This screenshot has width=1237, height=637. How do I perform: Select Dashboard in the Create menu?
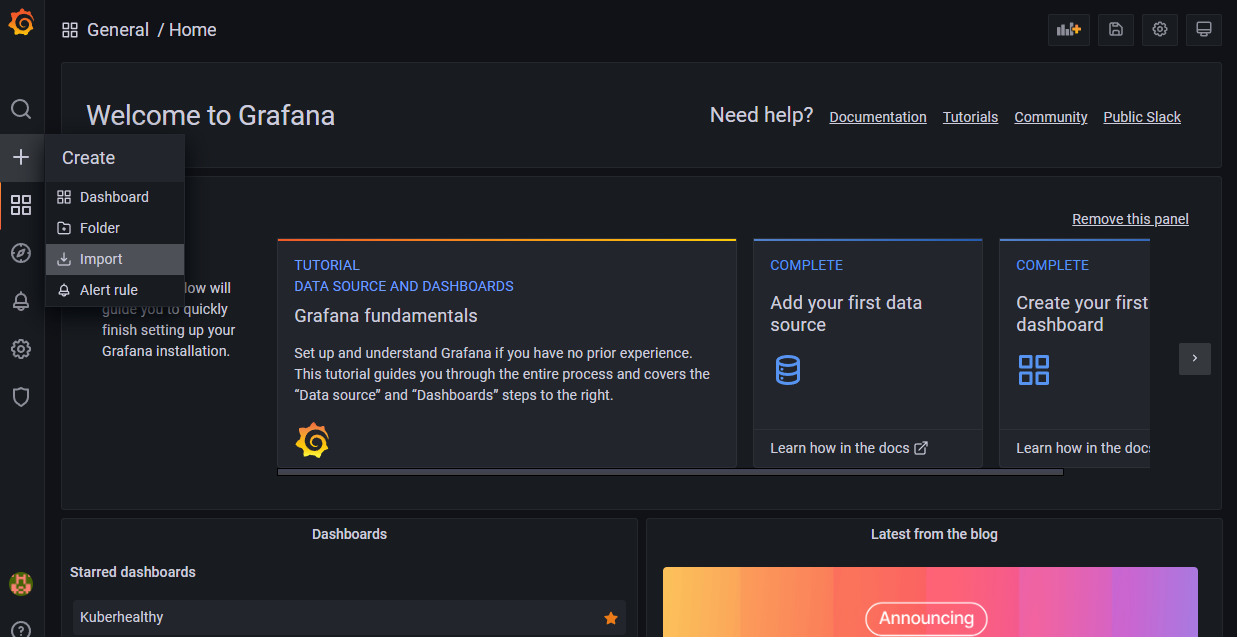pos(115,197)
